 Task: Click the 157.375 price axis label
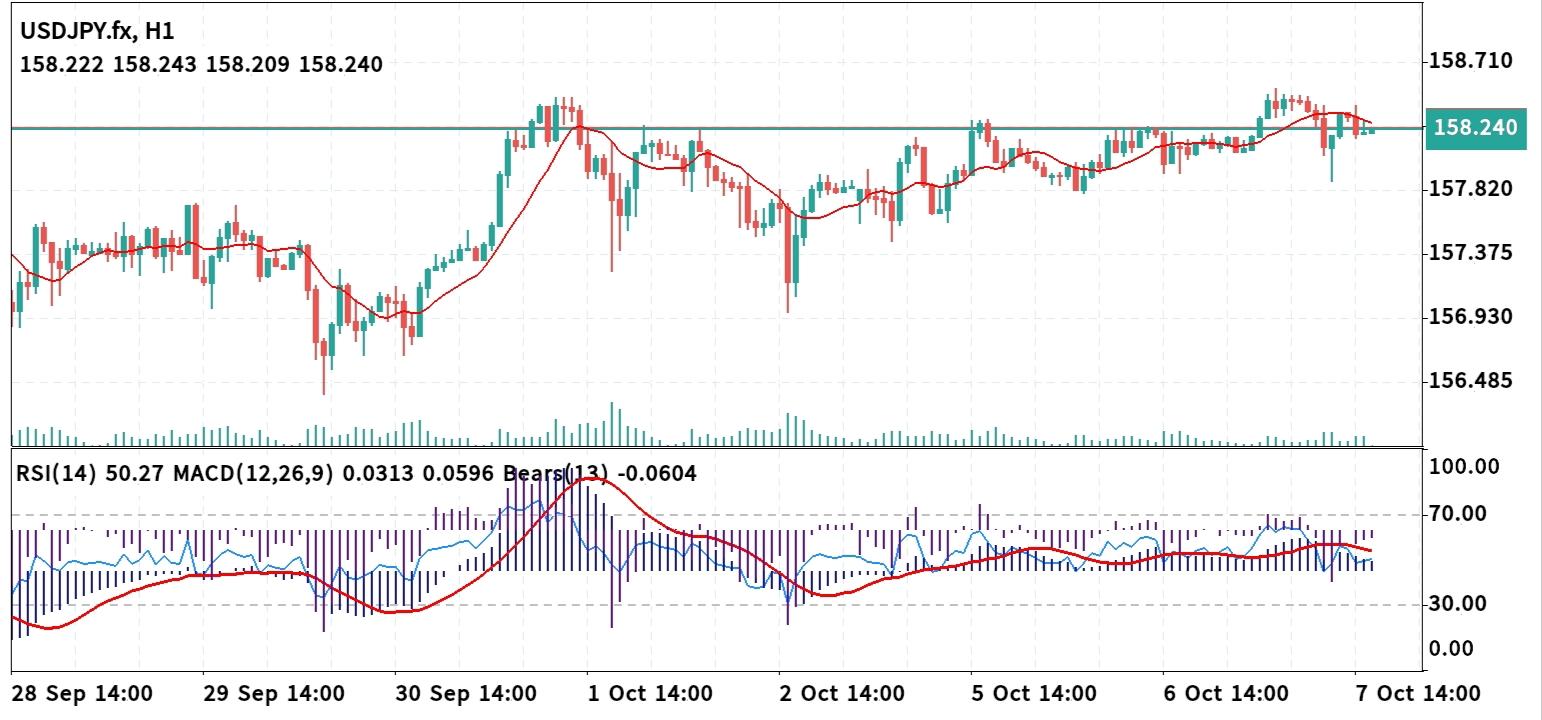[1471, 253]
